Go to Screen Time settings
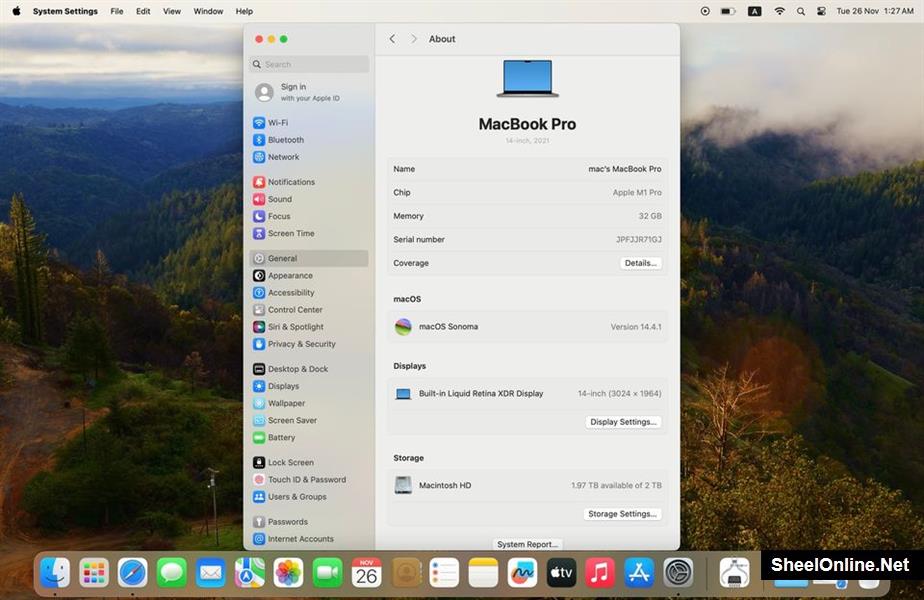This screenshot has width=924, height=600. 309,233
